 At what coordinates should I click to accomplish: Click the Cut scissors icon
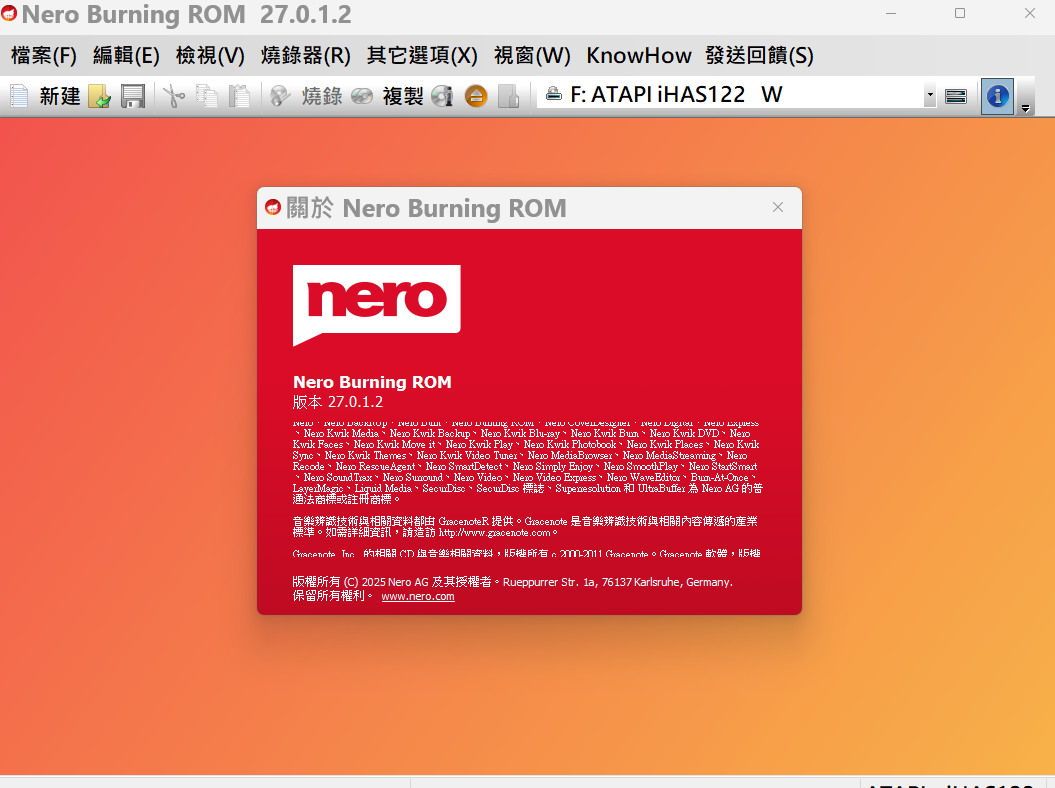(x=174, y=96)
